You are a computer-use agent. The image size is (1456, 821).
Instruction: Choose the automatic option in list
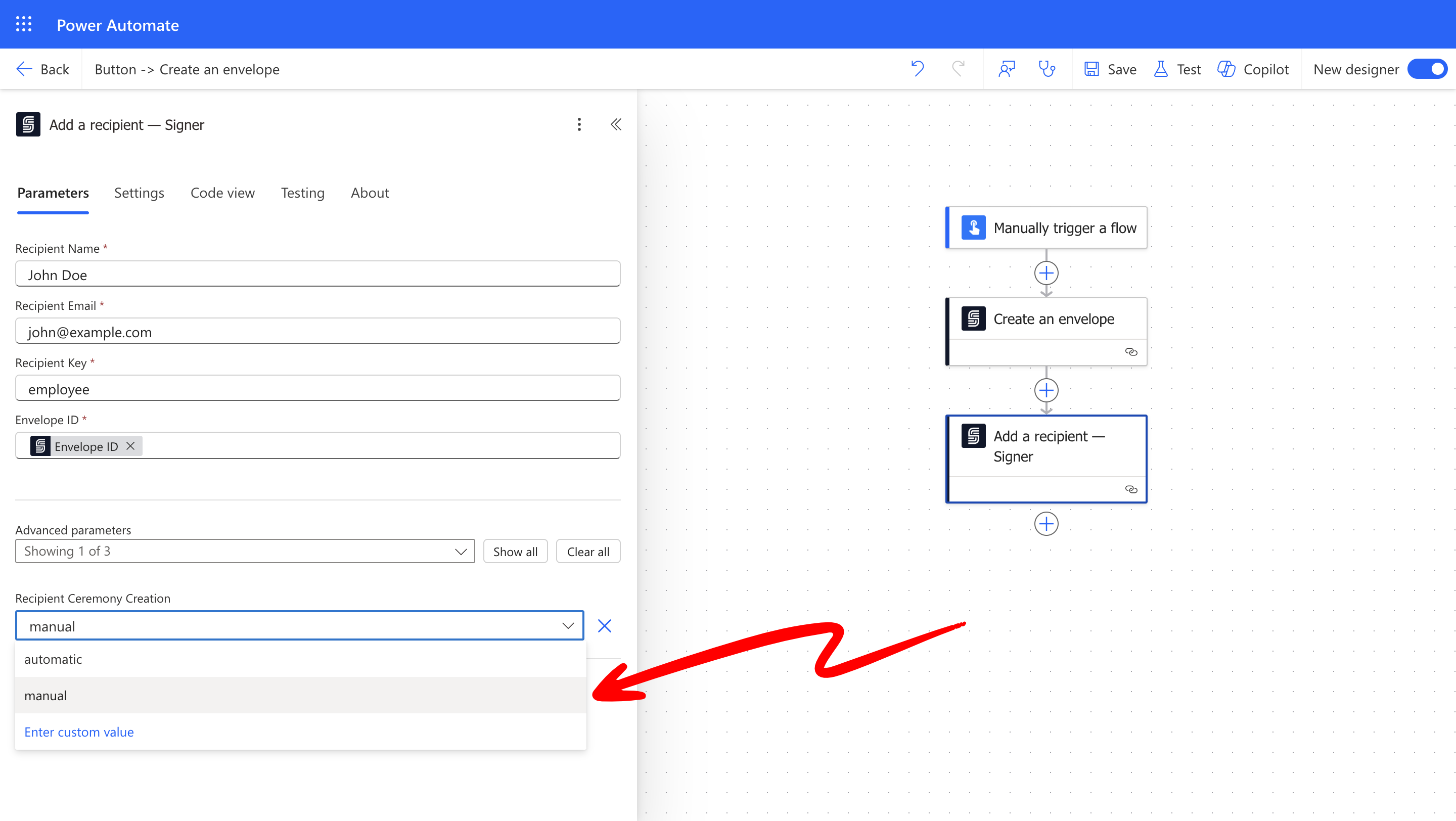[53, 659]
